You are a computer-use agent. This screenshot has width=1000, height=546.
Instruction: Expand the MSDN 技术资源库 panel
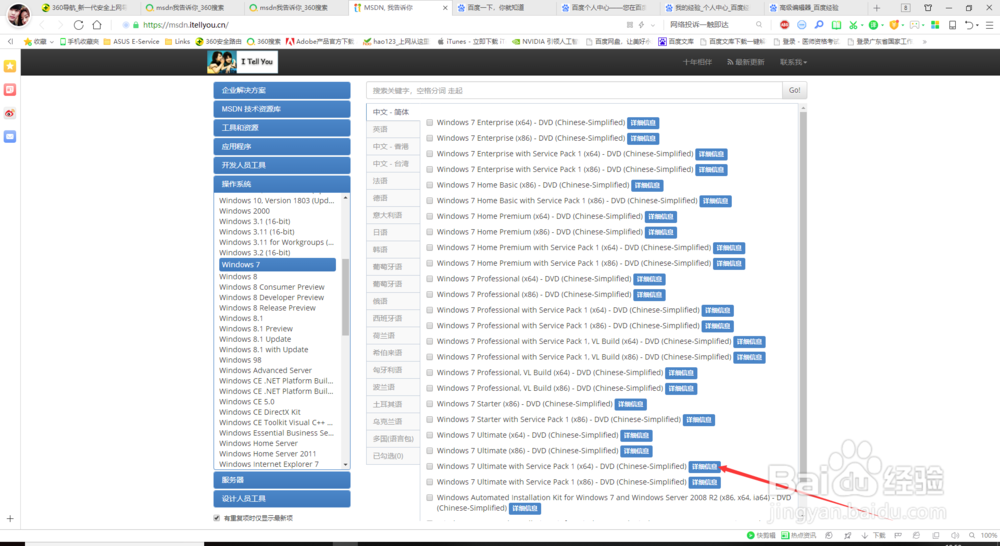(282, 109)
